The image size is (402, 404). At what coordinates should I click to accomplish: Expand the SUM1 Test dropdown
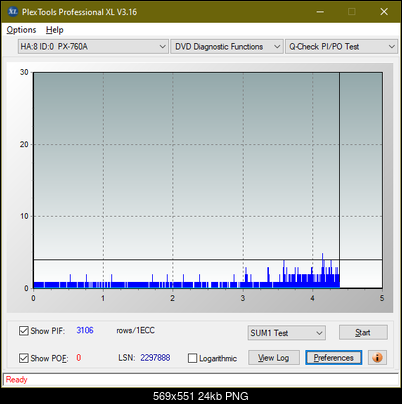(287, 333)
